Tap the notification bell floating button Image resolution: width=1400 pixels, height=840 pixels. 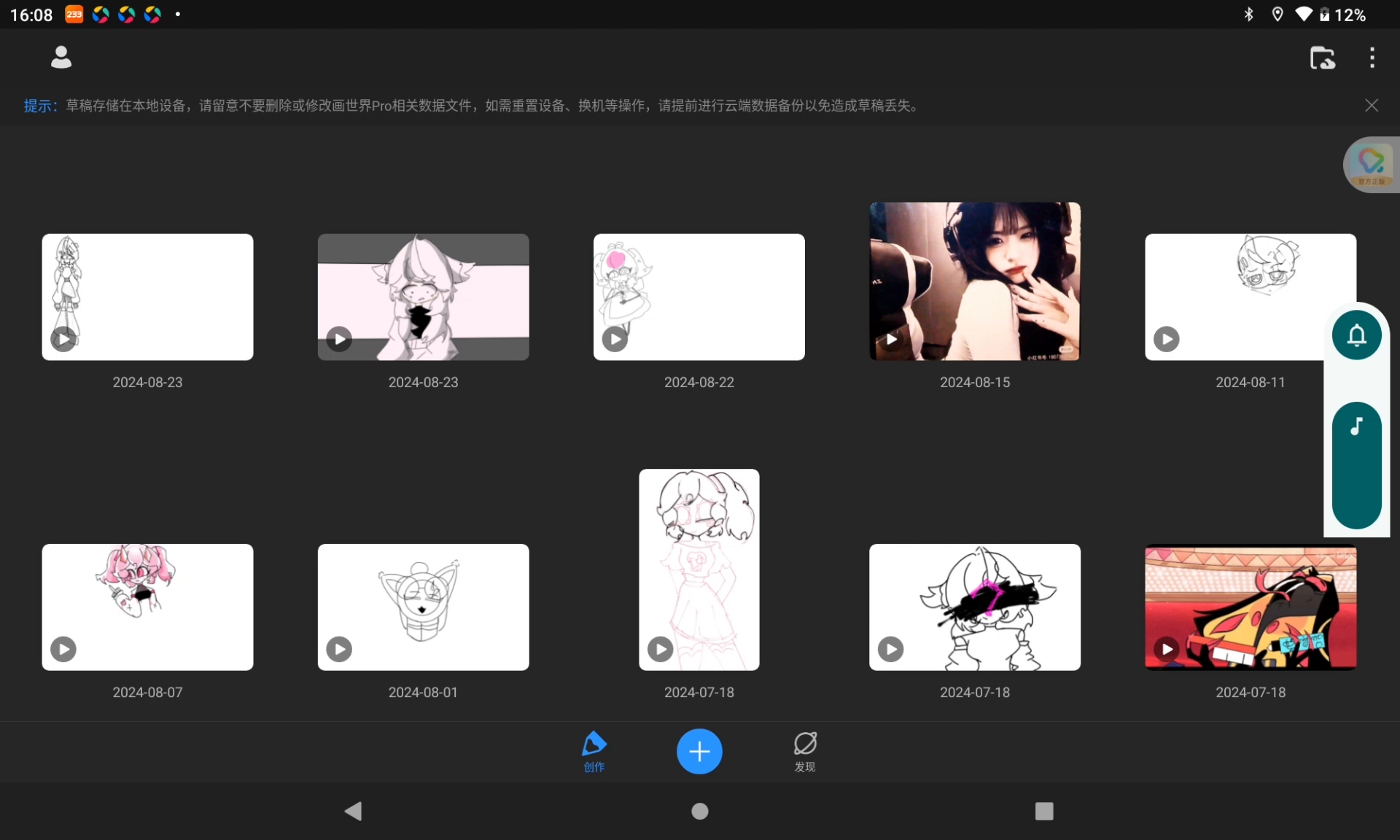[1356, 335]
